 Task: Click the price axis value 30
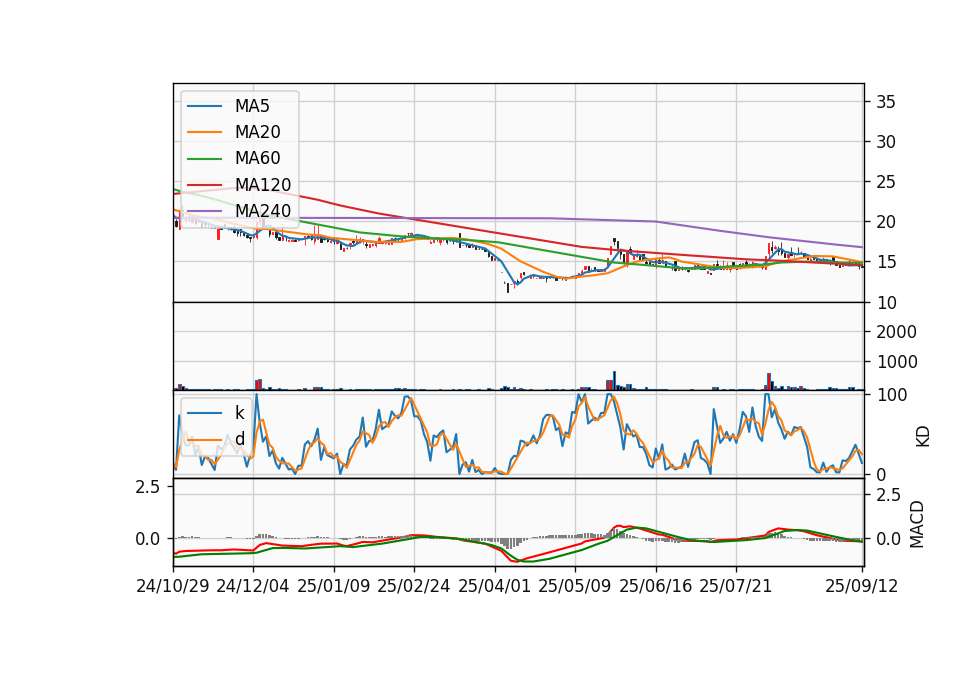(x=885, y=142)
